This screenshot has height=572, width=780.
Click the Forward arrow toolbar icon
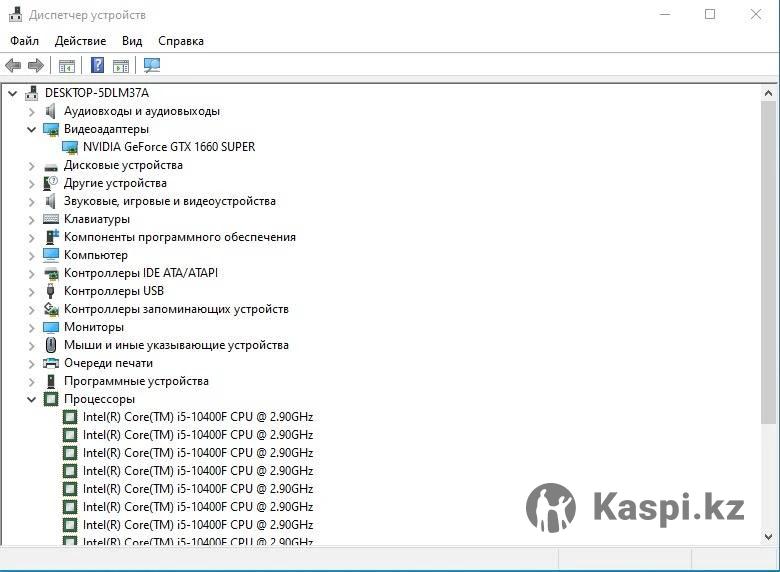36,65
